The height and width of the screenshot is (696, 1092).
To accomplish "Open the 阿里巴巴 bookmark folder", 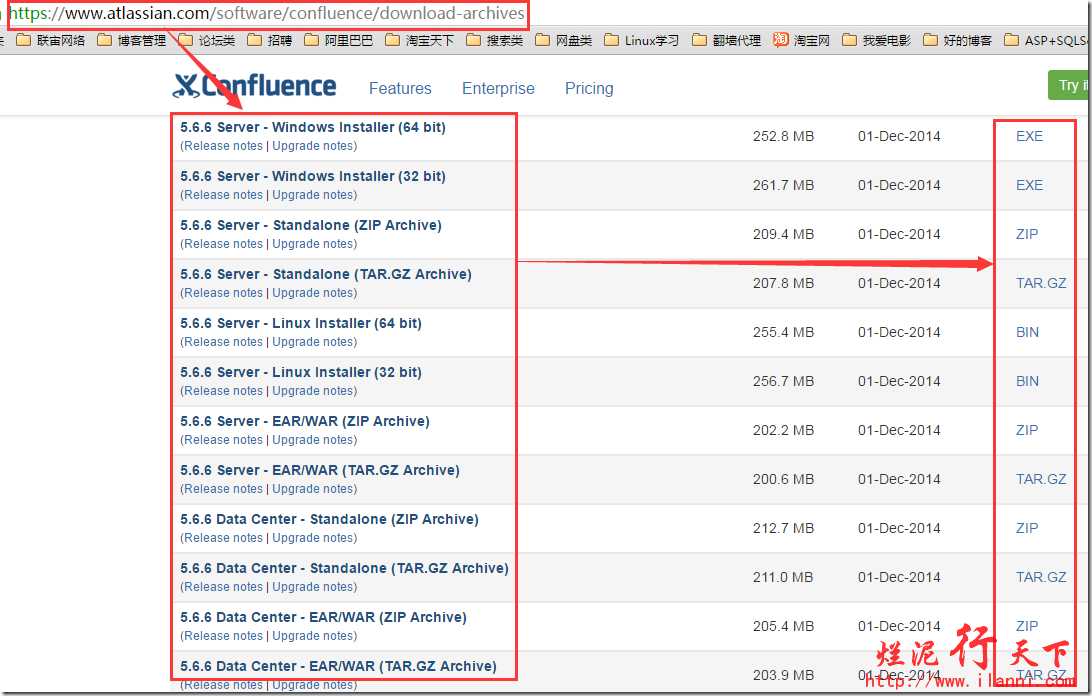I will point(338,40).
